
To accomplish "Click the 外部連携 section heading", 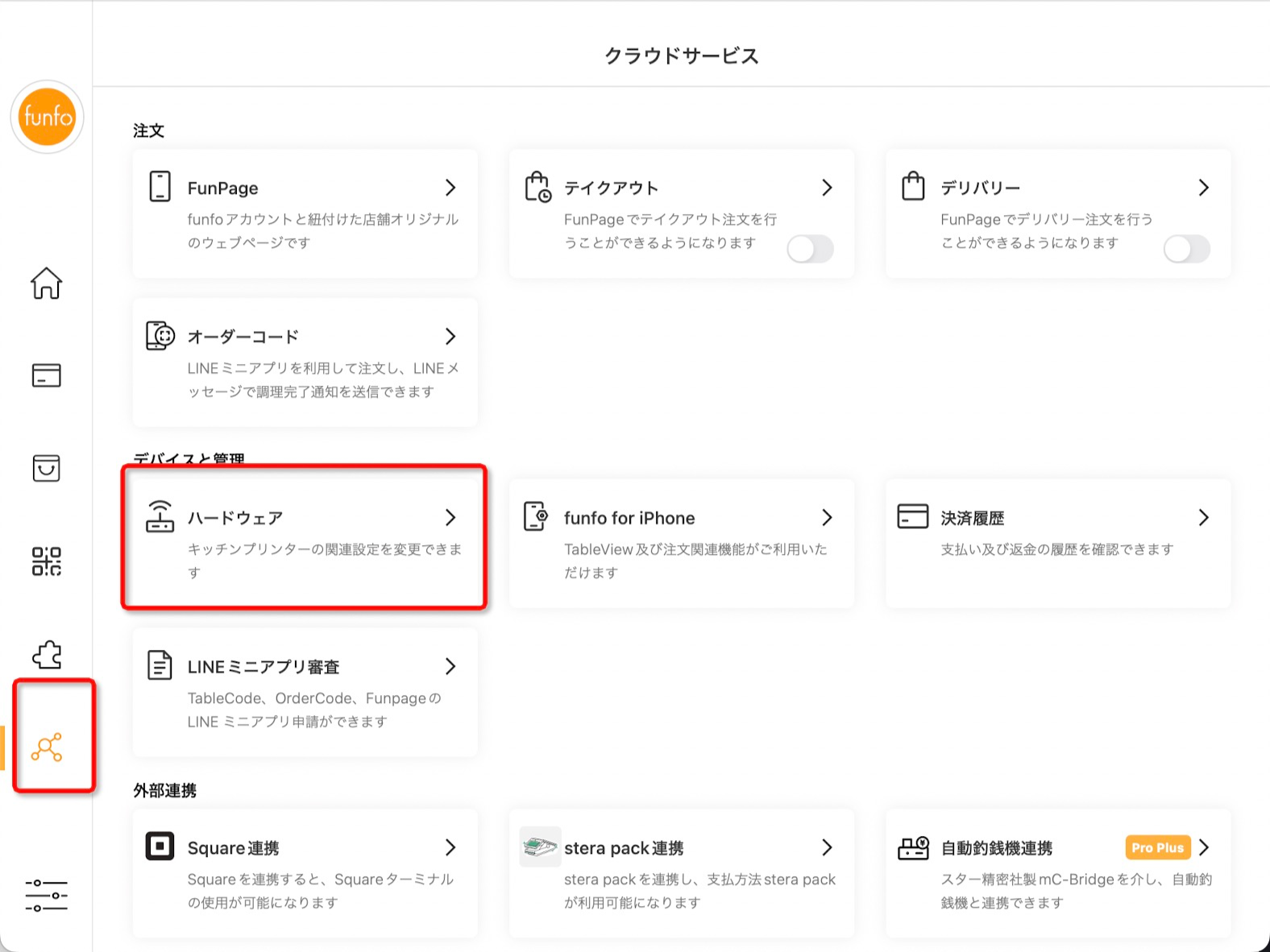I will 164,790.
